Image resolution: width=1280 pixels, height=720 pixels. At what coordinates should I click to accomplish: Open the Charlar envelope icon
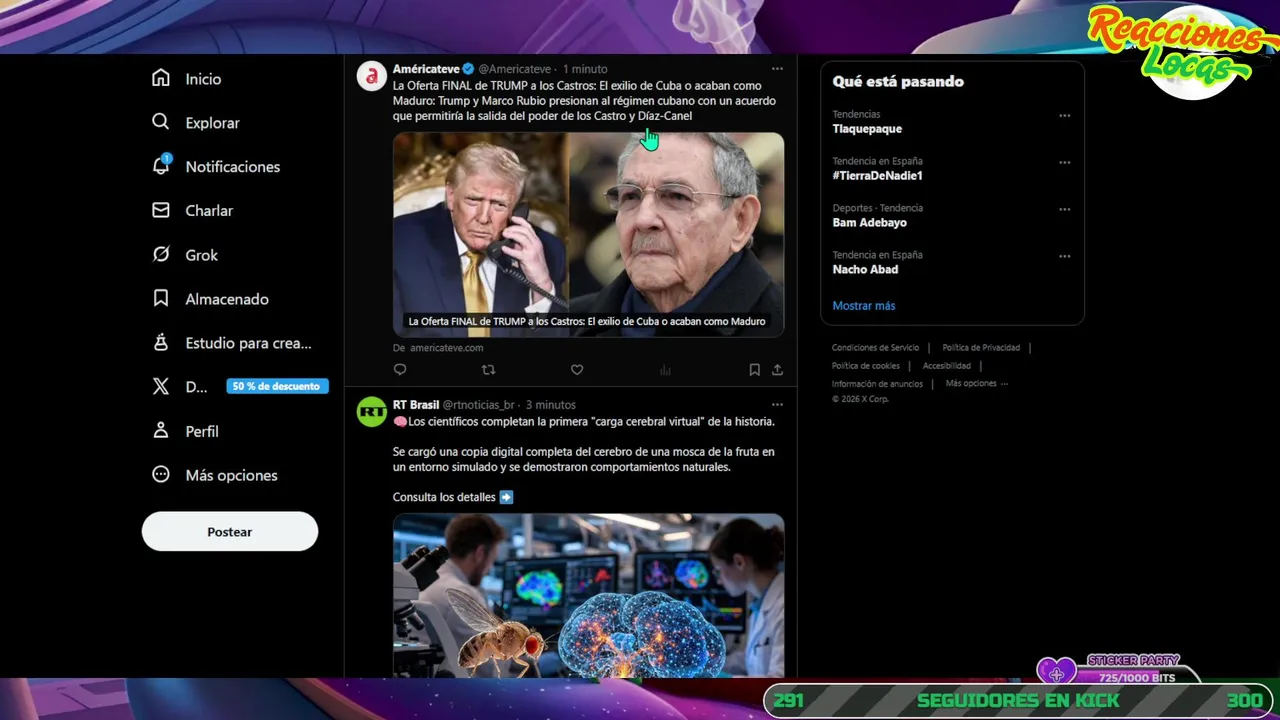160,210
